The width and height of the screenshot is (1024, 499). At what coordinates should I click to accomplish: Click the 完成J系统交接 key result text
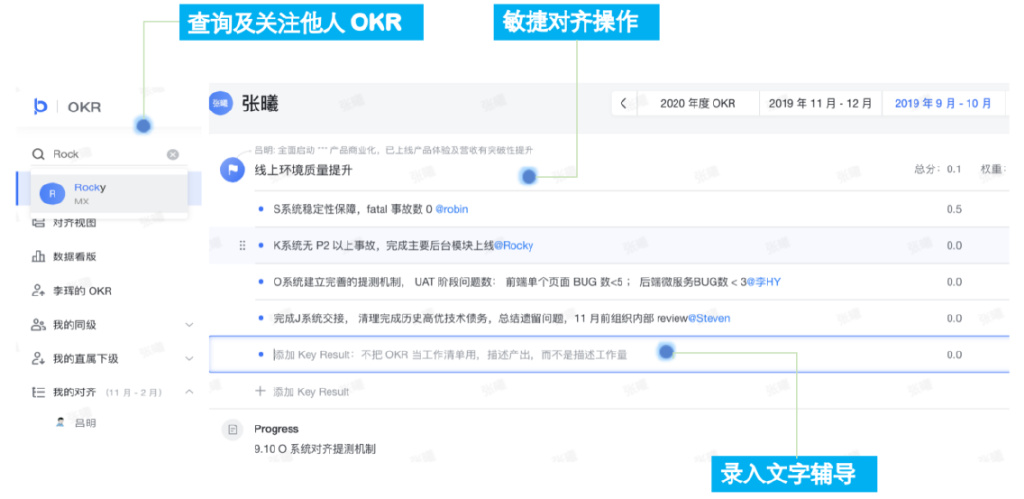480,319
